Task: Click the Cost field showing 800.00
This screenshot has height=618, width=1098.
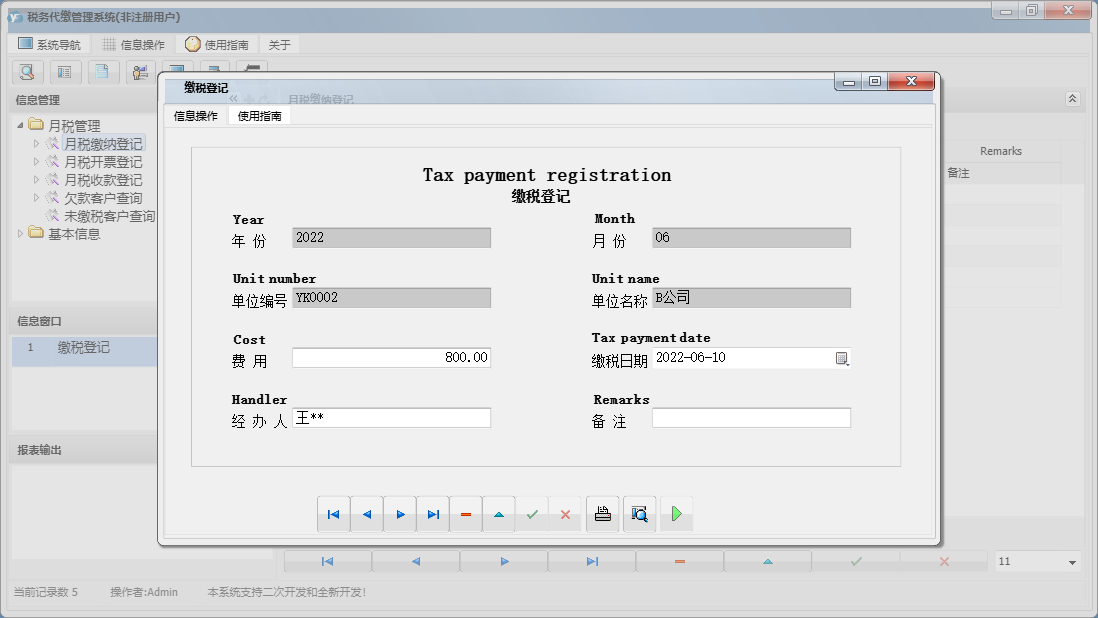Action: click(391, 358)
